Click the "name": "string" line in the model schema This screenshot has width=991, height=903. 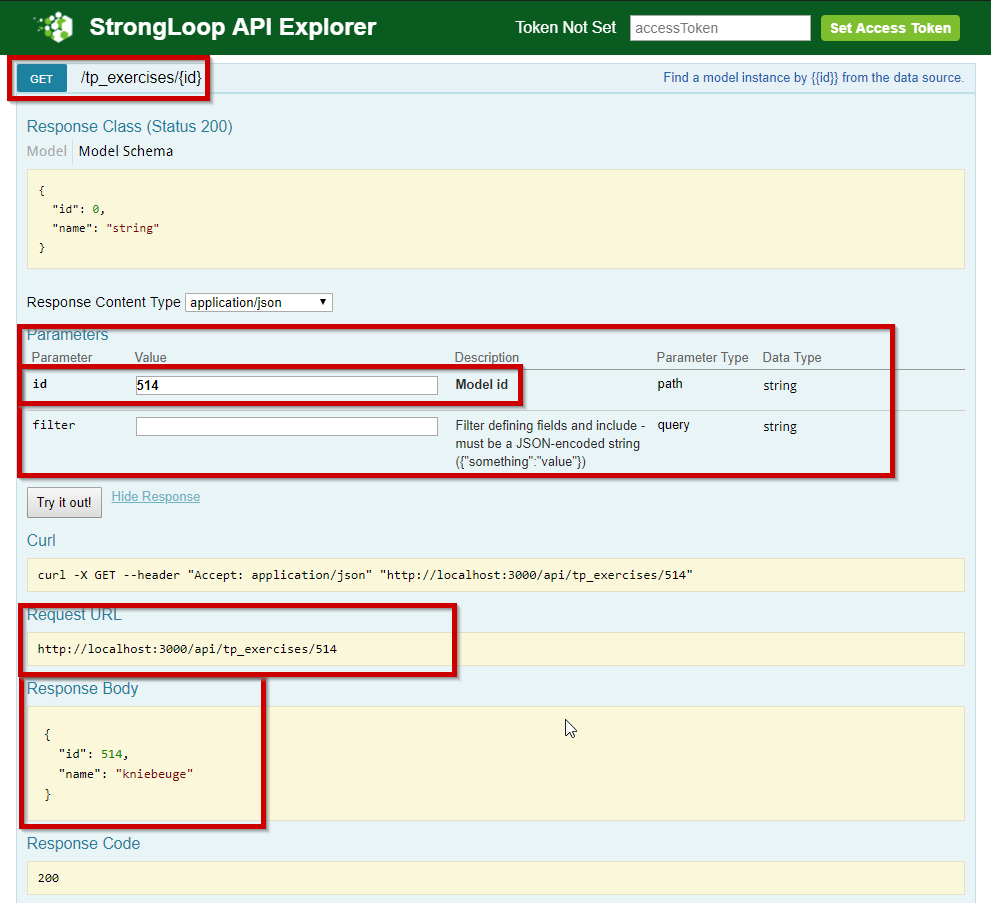pos(106,228)
